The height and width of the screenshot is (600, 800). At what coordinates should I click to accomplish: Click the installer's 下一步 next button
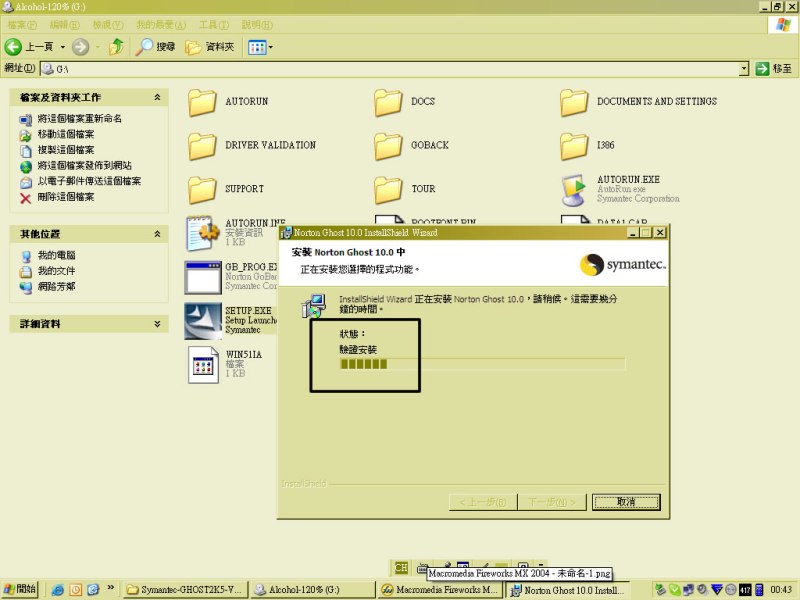(552, 502)
